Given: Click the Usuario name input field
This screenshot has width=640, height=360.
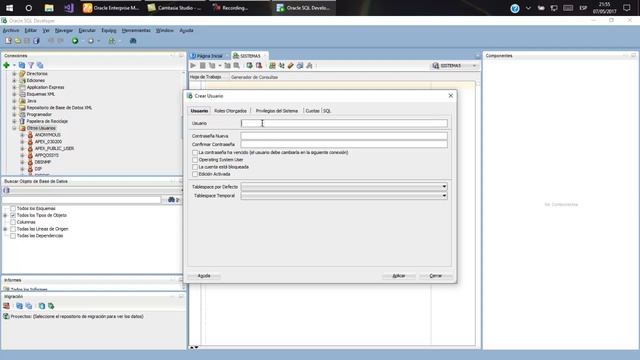Looking at the screenshot, I should (x=344, y=123).
